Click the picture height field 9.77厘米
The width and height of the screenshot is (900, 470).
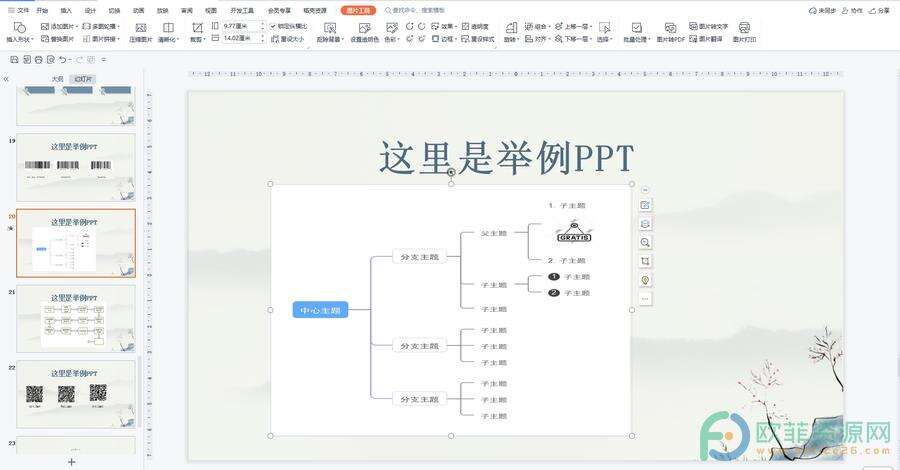pyautogui.click(x=241, y=26)
